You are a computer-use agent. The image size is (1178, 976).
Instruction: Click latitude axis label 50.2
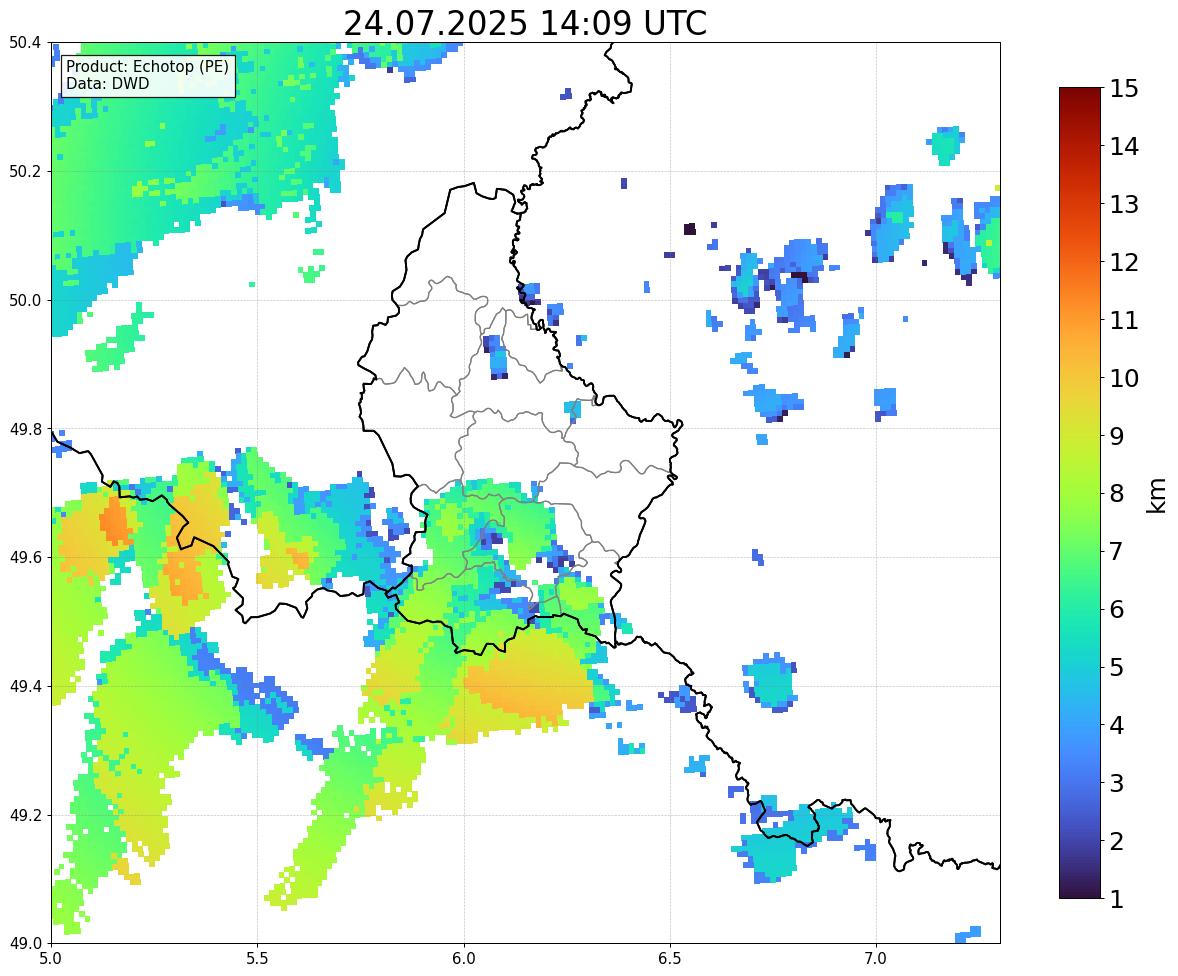25,171
